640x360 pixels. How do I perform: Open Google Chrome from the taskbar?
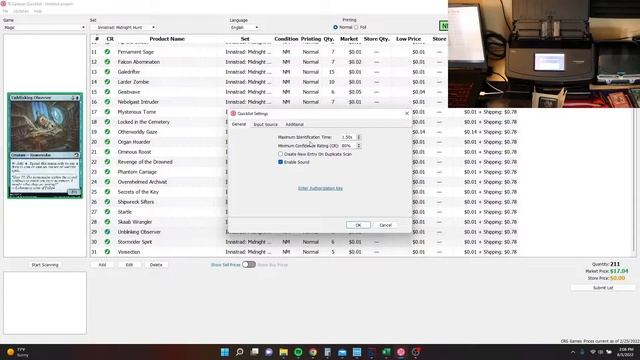coord(313,352)
